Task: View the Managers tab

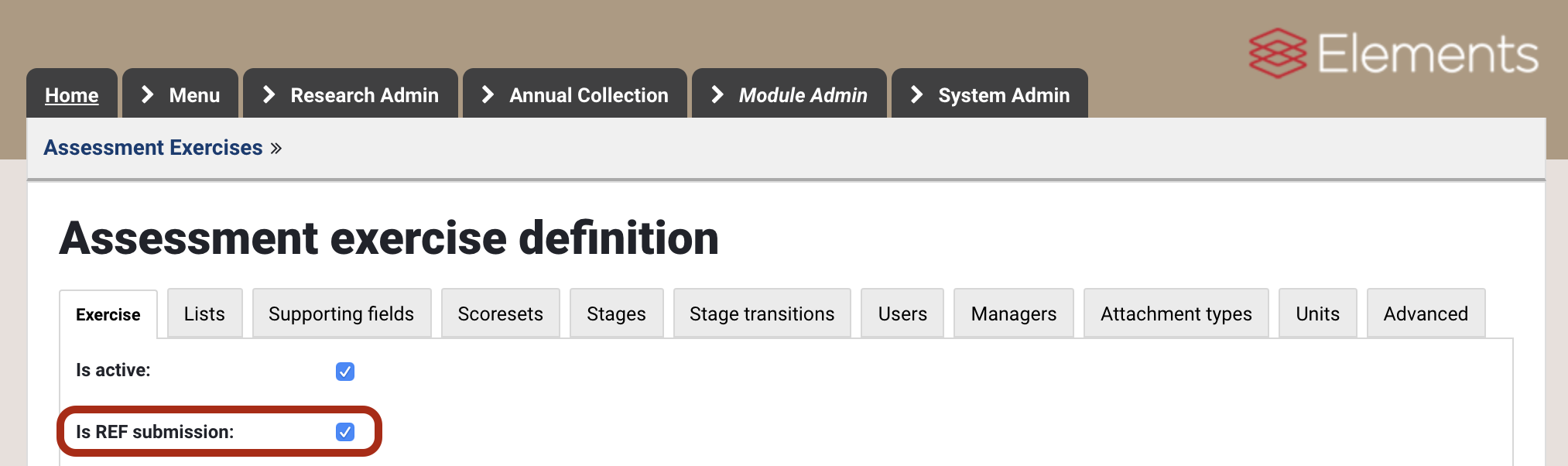Action: 1013,314
